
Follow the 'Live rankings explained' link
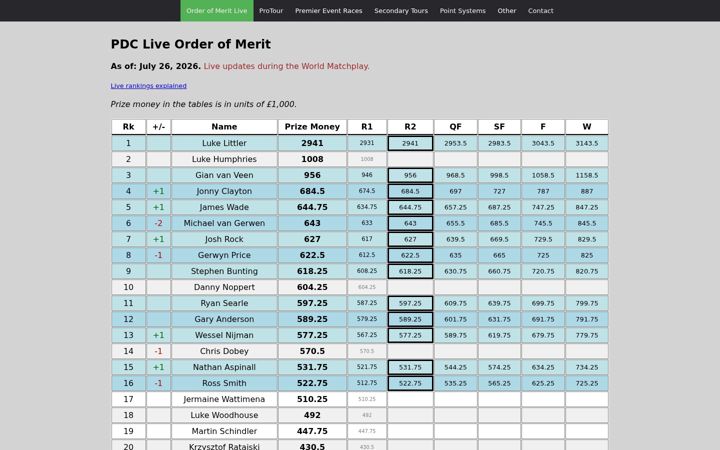[148, 86]
